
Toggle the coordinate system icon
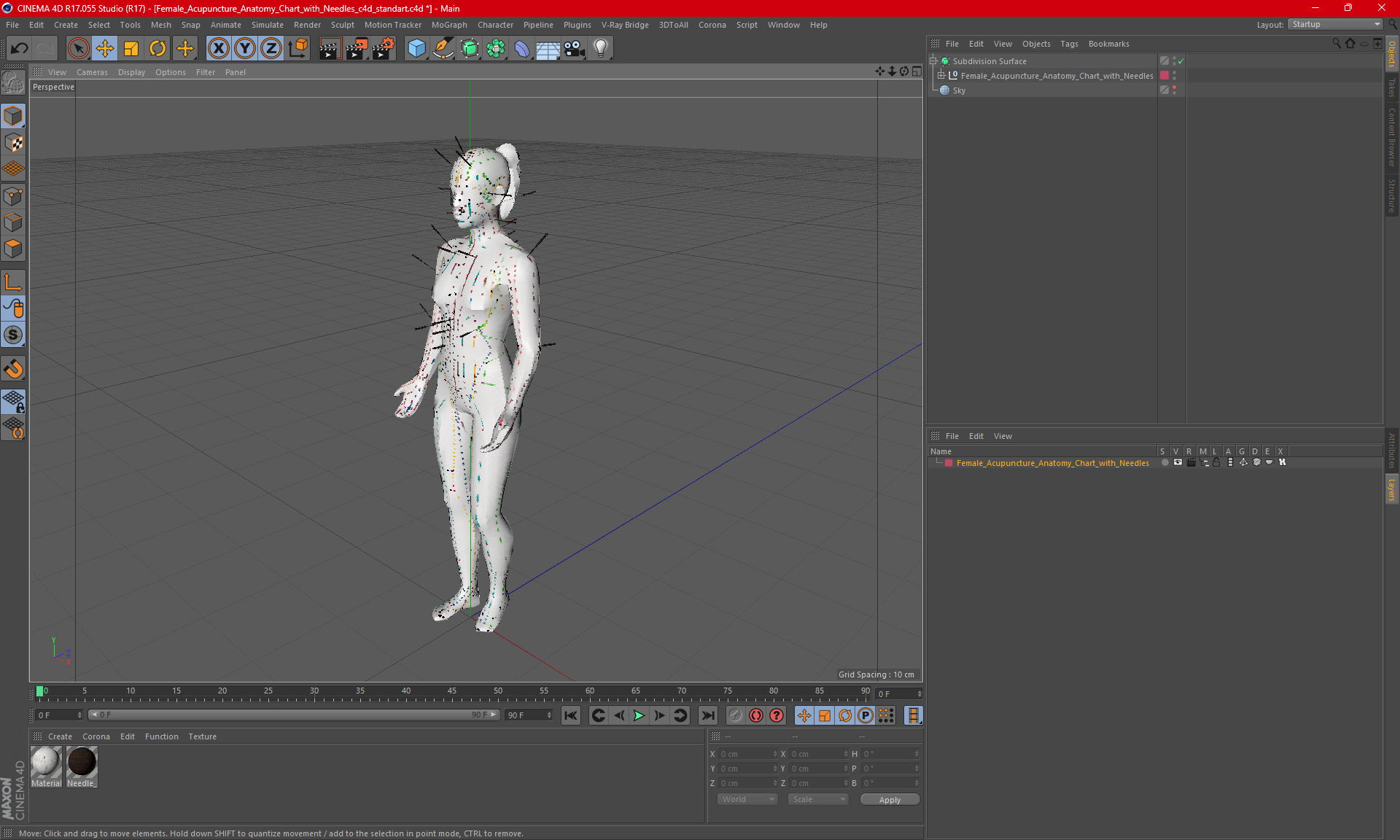coord(298,49)
